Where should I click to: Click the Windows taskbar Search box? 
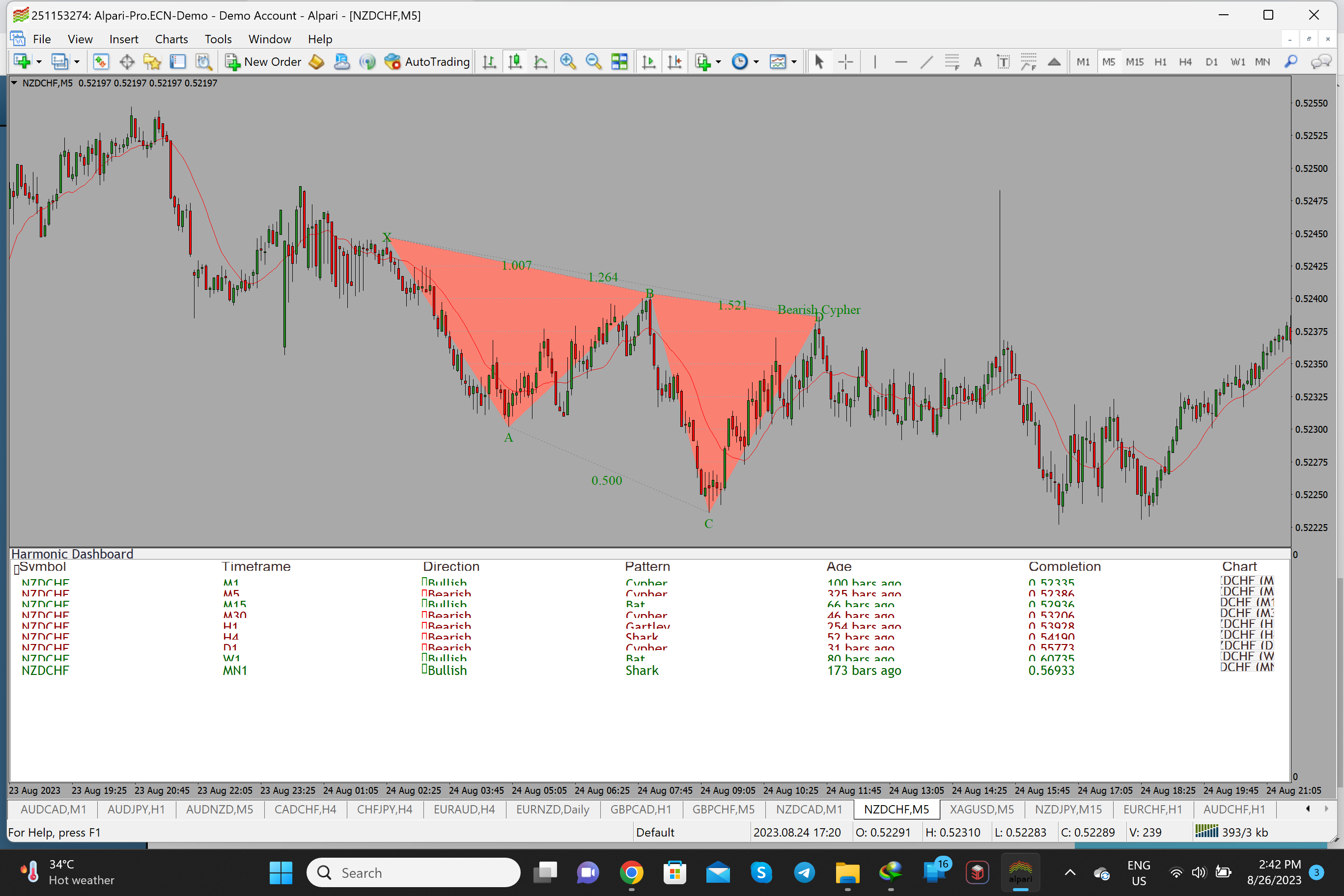point(414,872)
